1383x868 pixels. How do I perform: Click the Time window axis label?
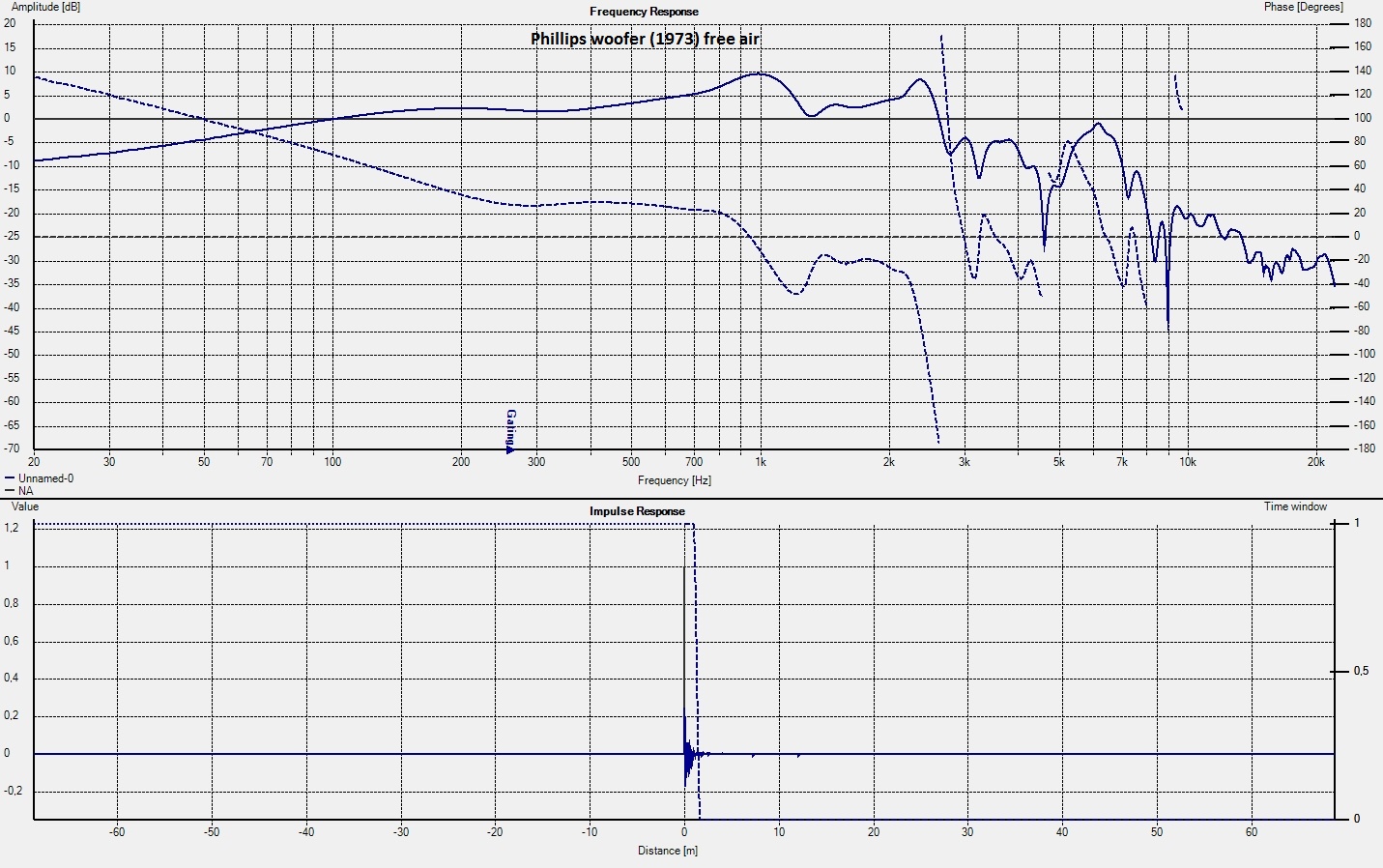point(1295,506)
